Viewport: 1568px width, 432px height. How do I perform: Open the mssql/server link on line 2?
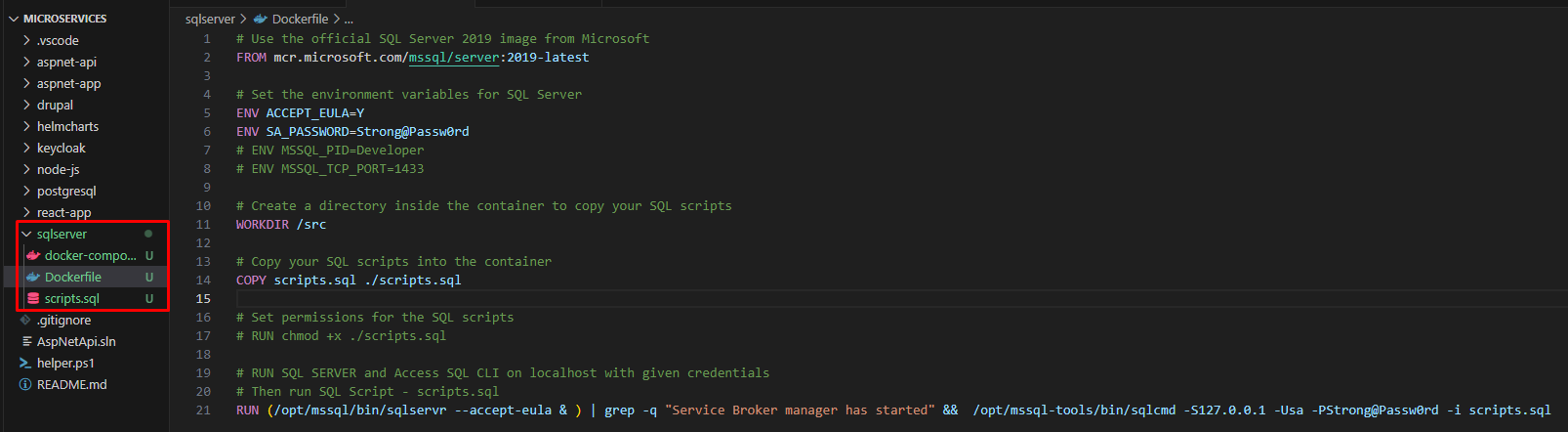point(454,58)
